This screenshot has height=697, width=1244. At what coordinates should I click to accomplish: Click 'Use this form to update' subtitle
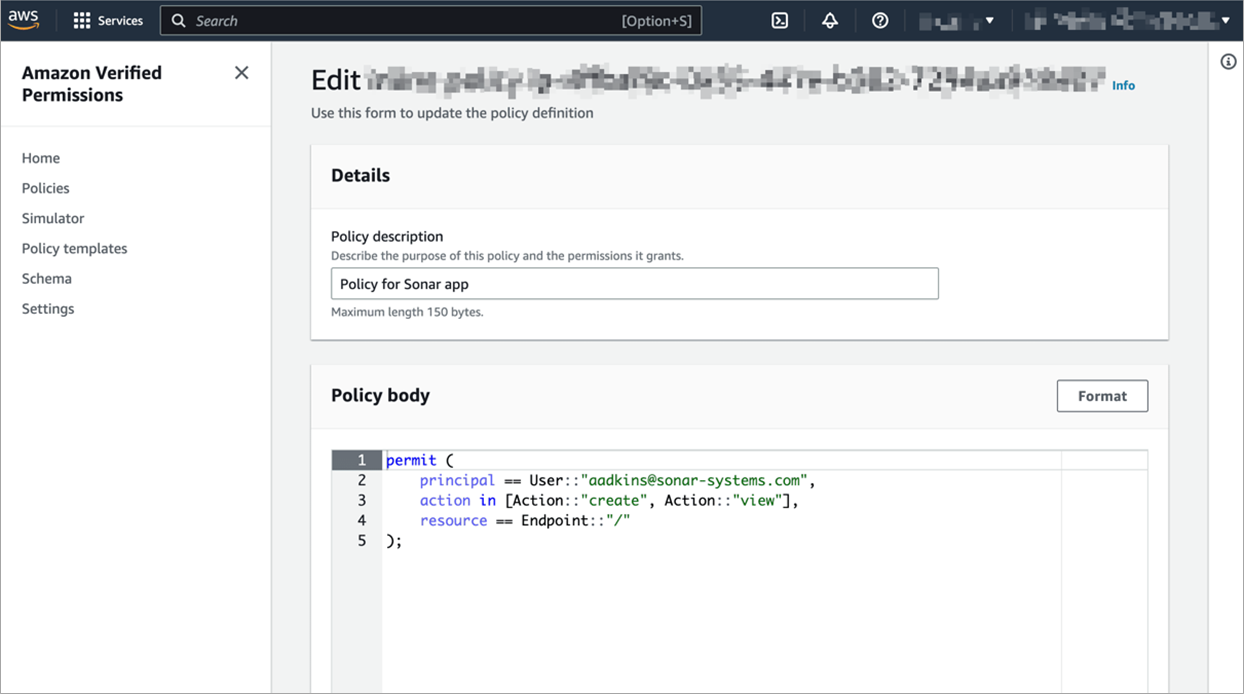point(452,113)
